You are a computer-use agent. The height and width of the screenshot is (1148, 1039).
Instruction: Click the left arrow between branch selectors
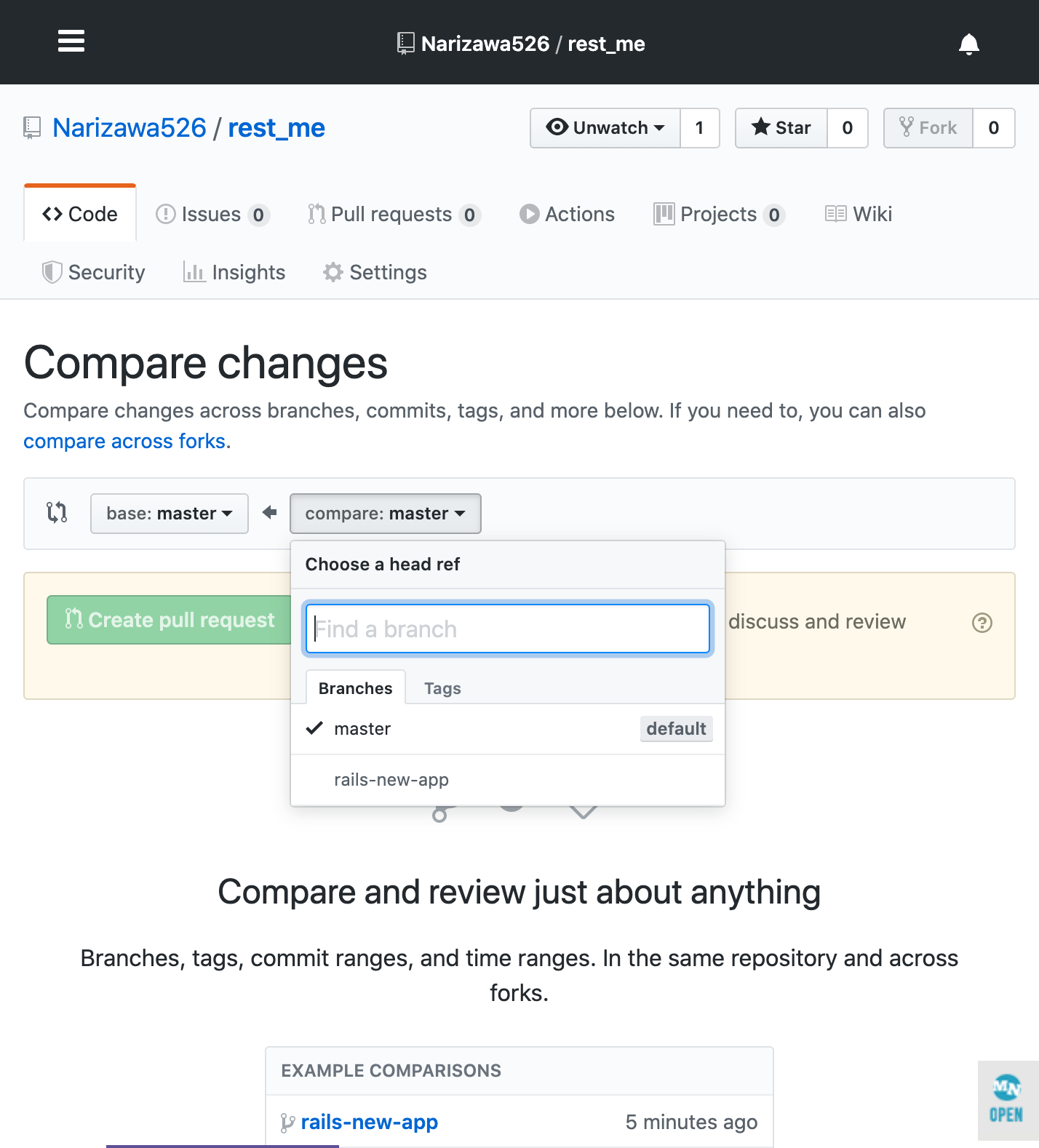click(x=269, y=513)
